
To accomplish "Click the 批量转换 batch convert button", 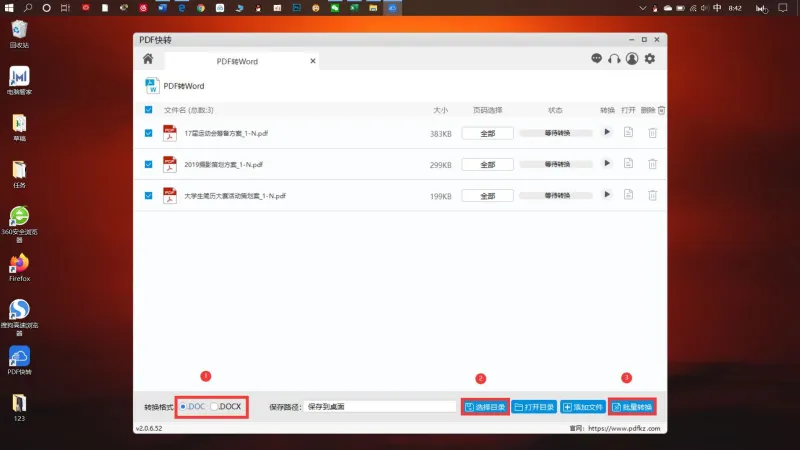I will point(632,407).
